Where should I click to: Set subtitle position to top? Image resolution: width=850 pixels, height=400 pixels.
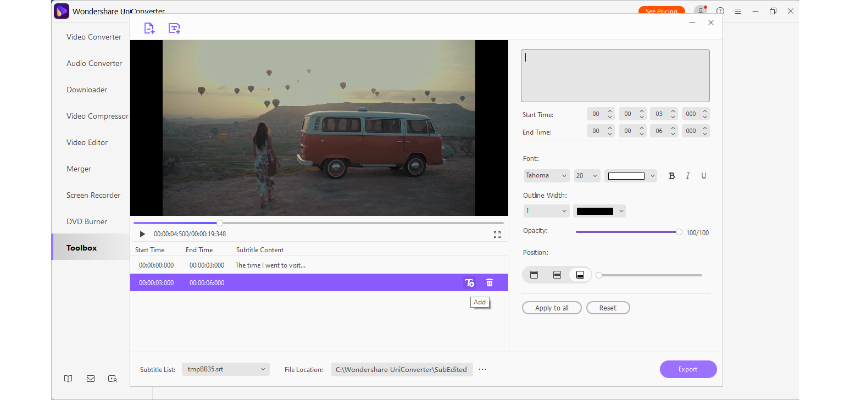[534, 275]
